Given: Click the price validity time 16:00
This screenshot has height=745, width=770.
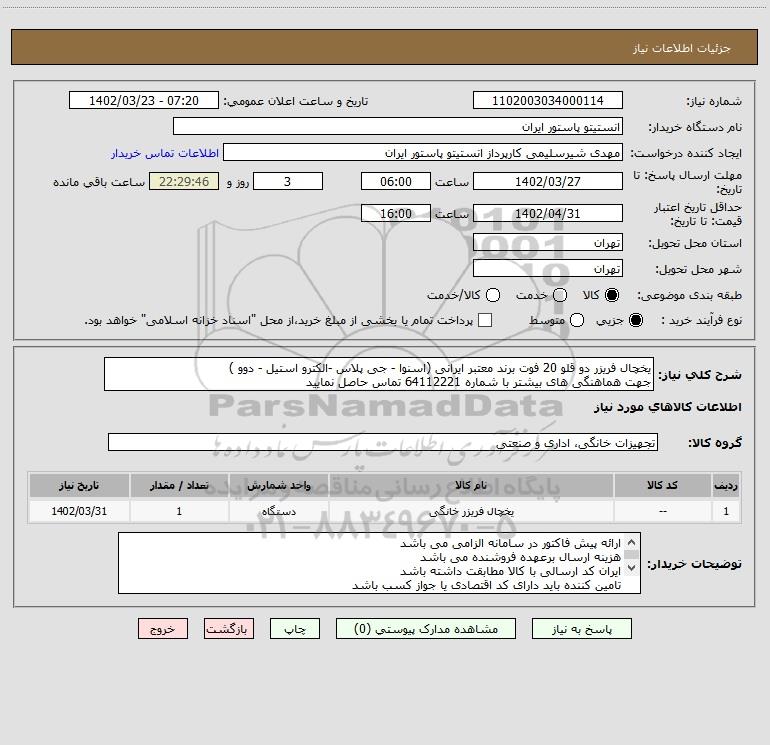Looking at the screenshot, I should pyautogui.click(x=396, y=213).
